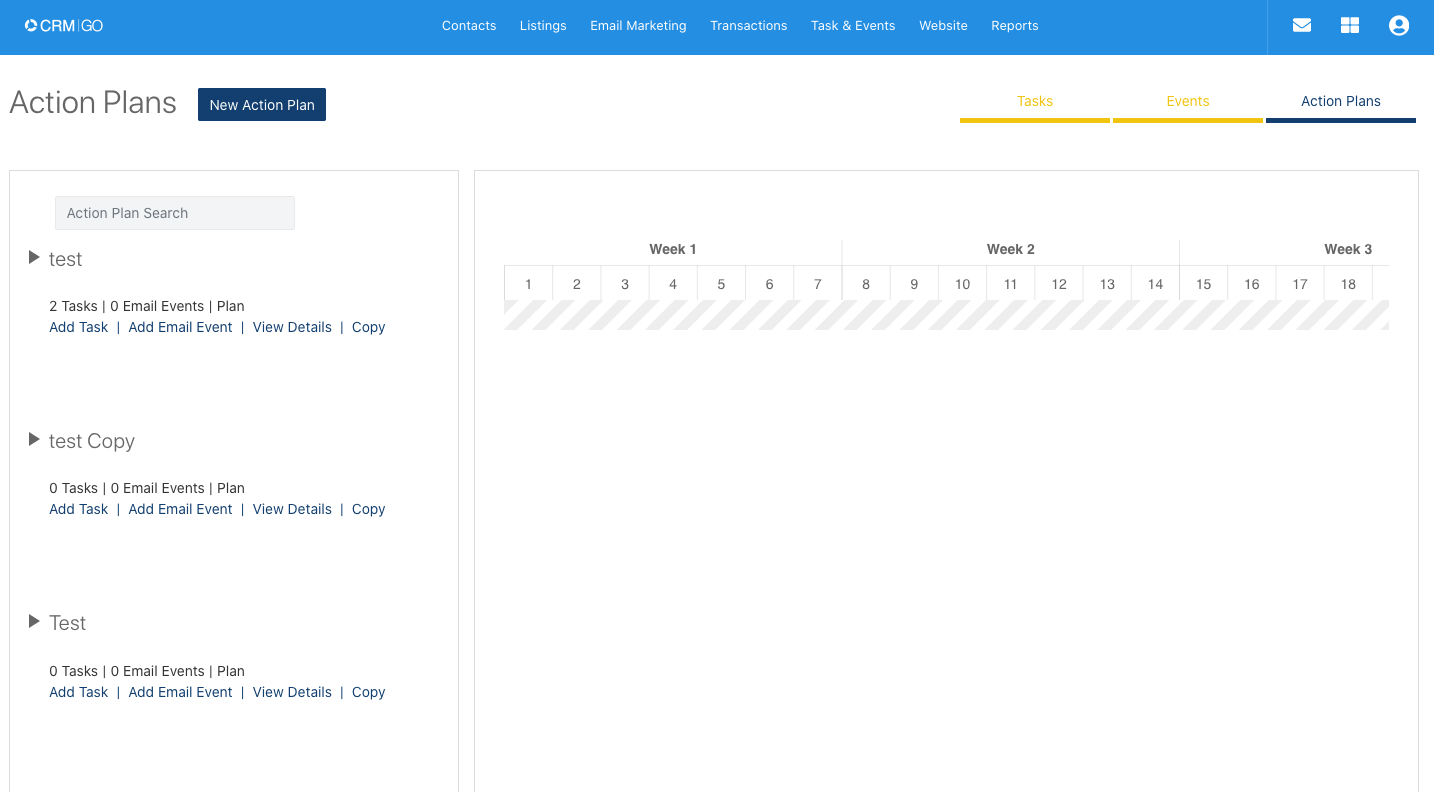This screenshot has height=792, width=1434.
Task: Select day 14 in the timeline
Action: (x=1155, y=284)
